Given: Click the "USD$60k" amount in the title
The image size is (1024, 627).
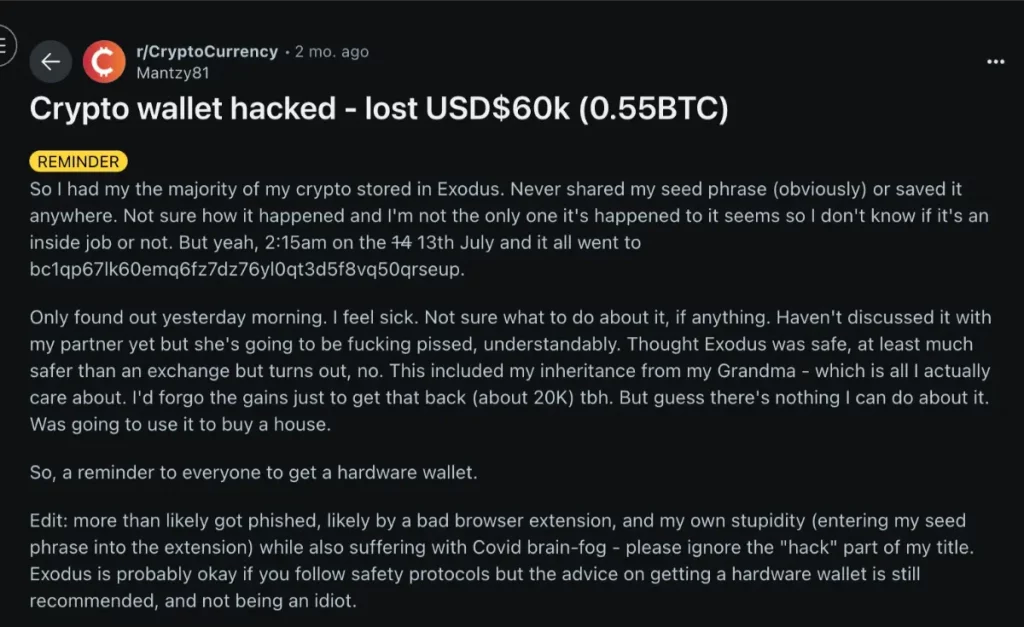Looking at the screenshot, I should (x=498, y=108).
